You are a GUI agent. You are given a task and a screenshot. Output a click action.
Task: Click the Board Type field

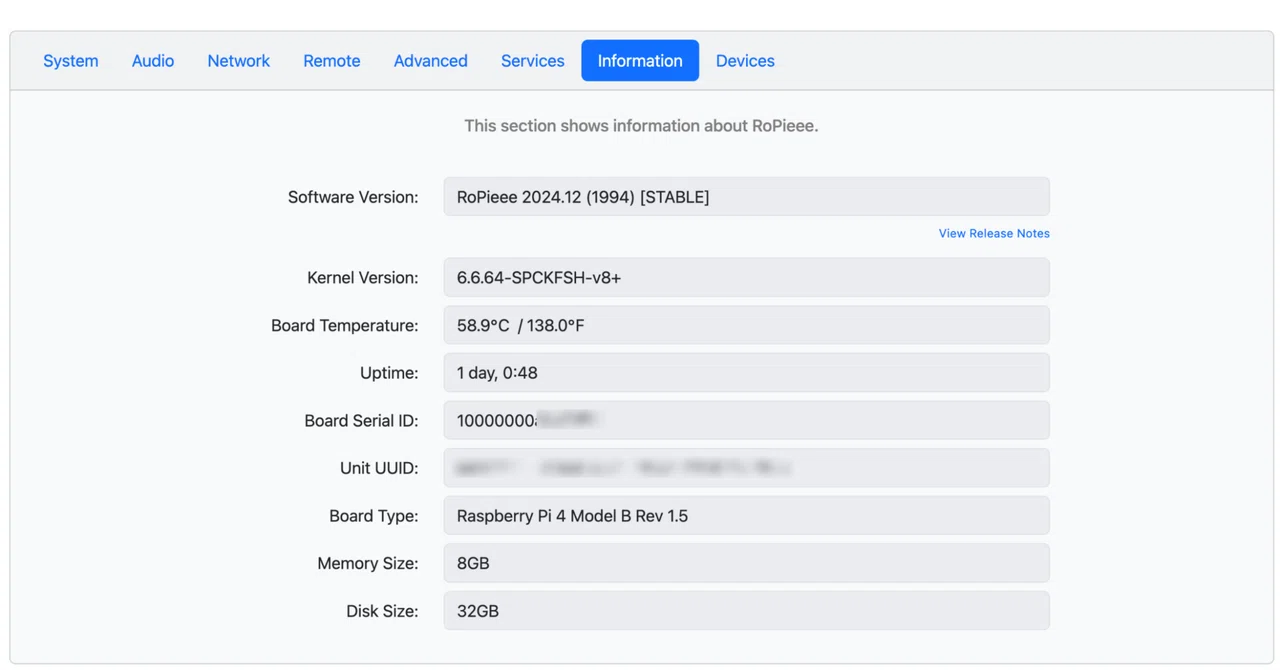[747, 516]
